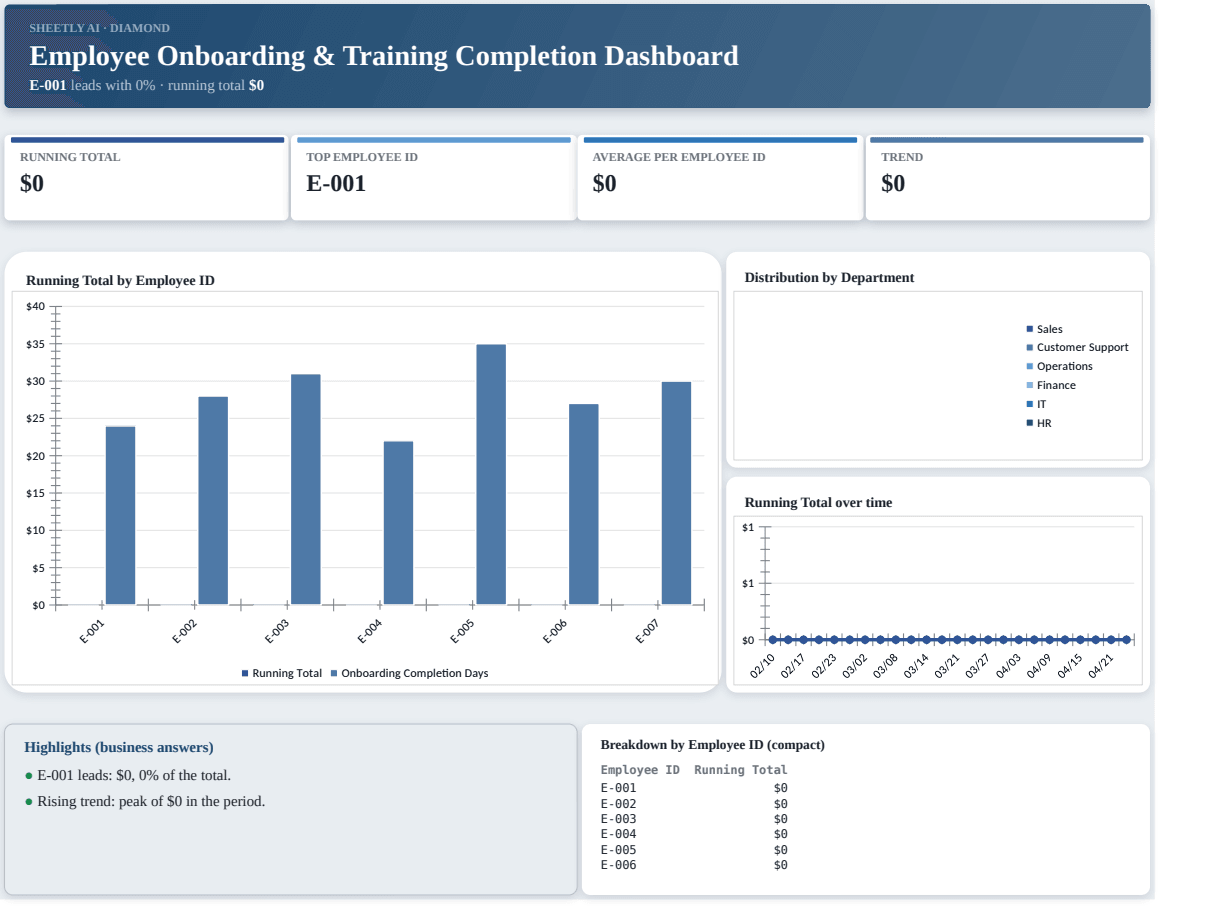1227x922 pixels.
Task: Select the E-003 row in the breakdown table
Action: [x=694, y=819]
